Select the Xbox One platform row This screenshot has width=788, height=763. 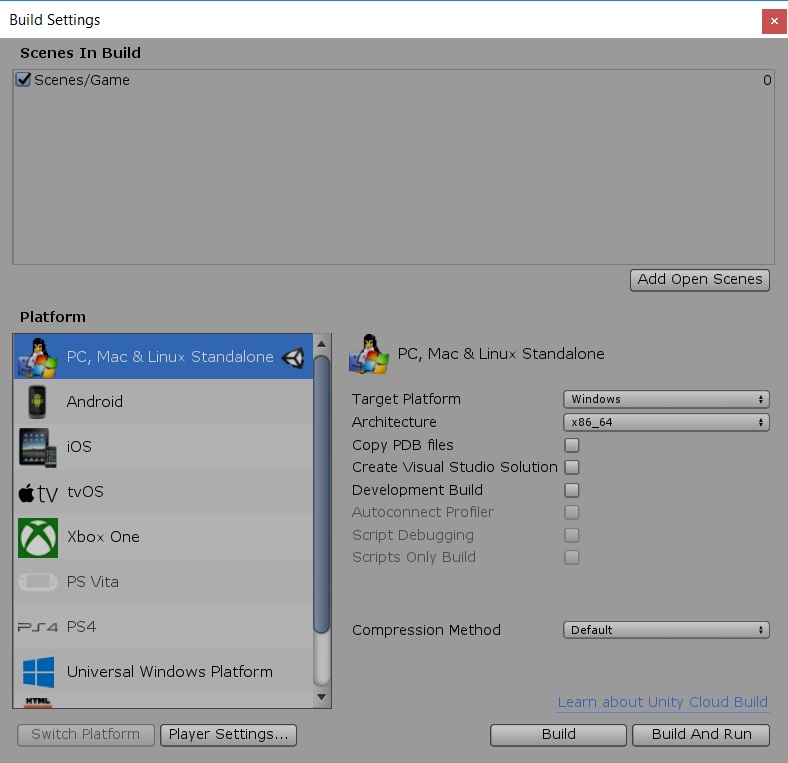coord(163,537)
